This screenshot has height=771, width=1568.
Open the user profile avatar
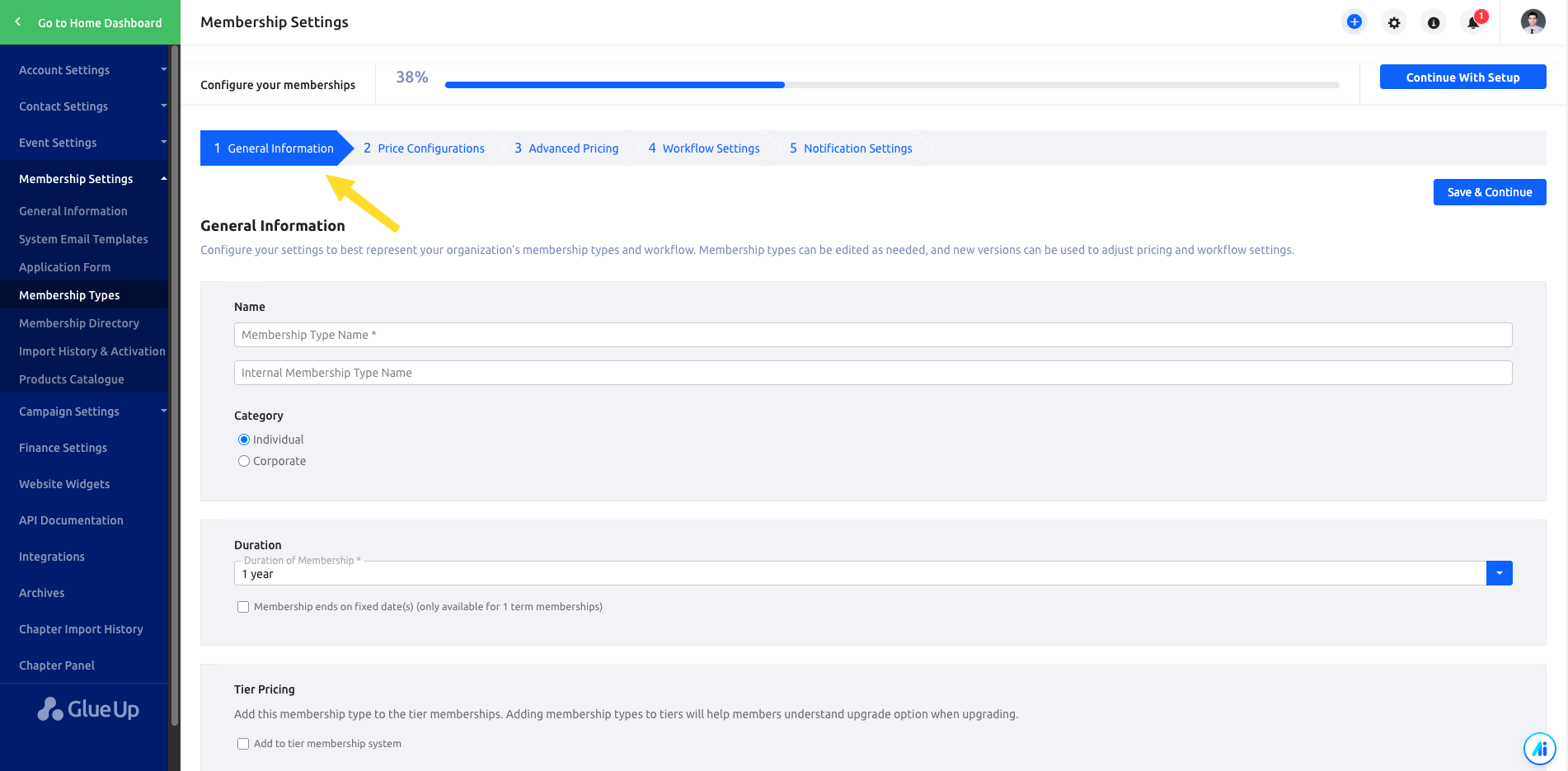tap(1533, 22)
